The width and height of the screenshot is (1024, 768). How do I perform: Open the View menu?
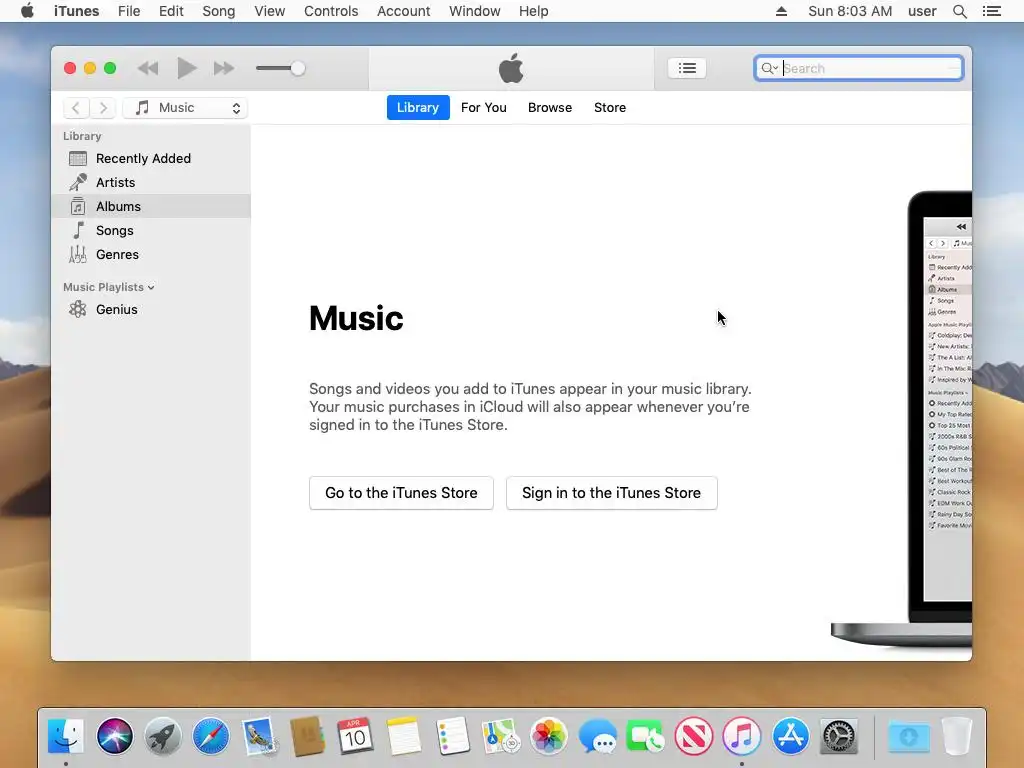pyautogui.click(x=270, y=11)
